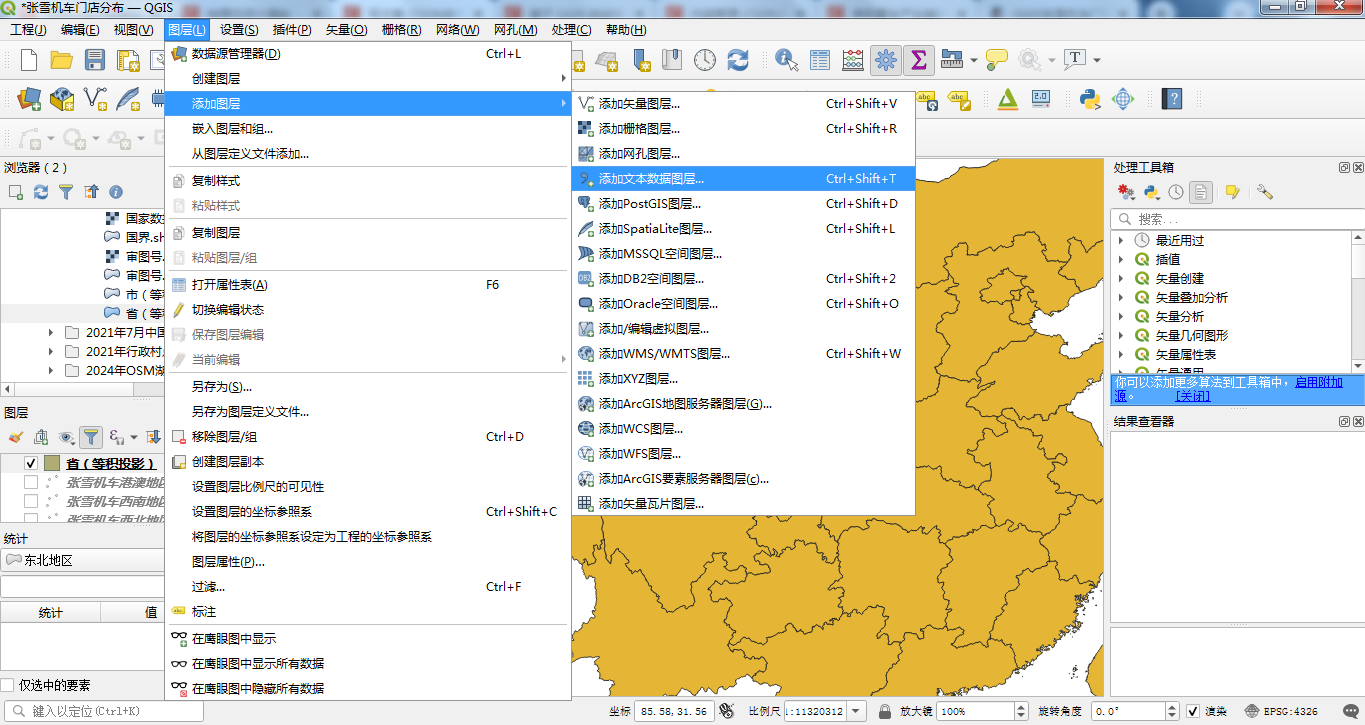Open the 栅格(R) menu
1365x725 pixels.
coord(401,30)
